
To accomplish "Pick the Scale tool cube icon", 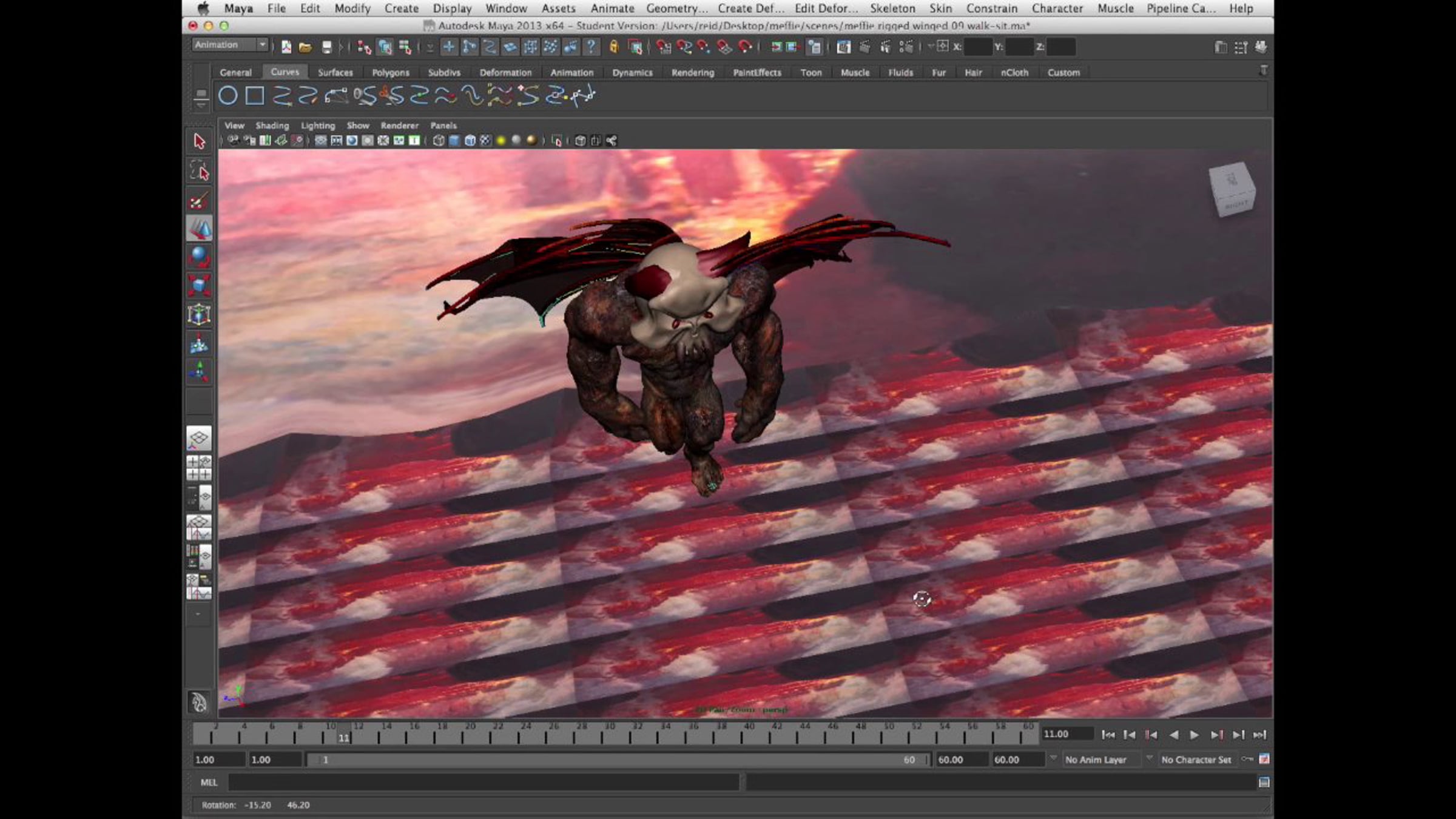I will [199, 285].
